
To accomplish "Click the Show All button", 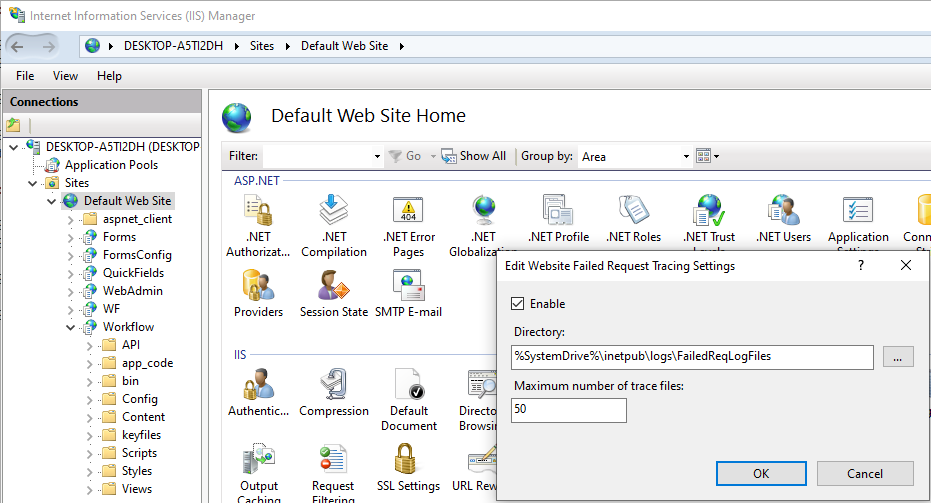I will [x=474, y=156].
